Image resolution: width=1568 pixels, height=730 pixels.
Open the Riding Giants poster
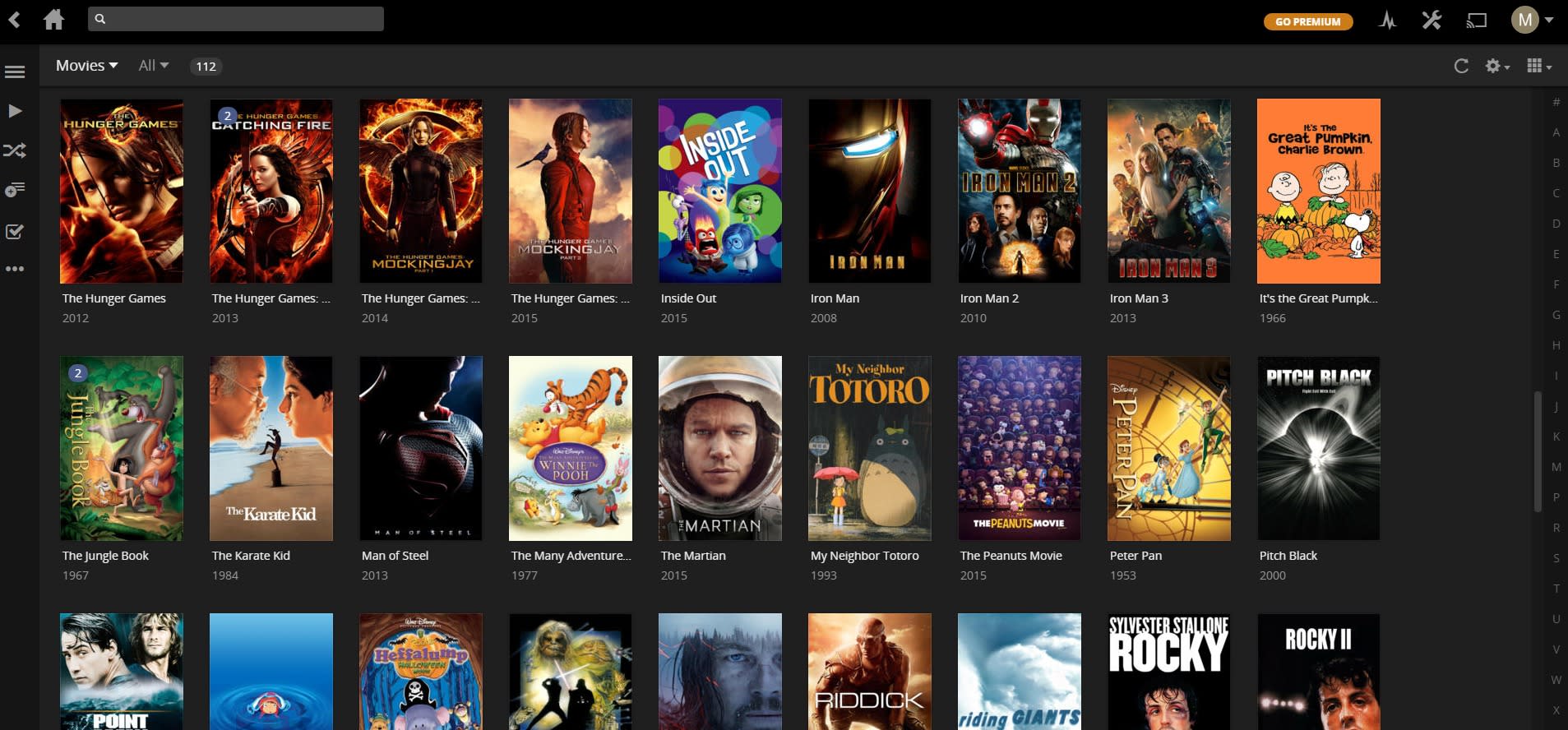click(x=1020, y=672)
